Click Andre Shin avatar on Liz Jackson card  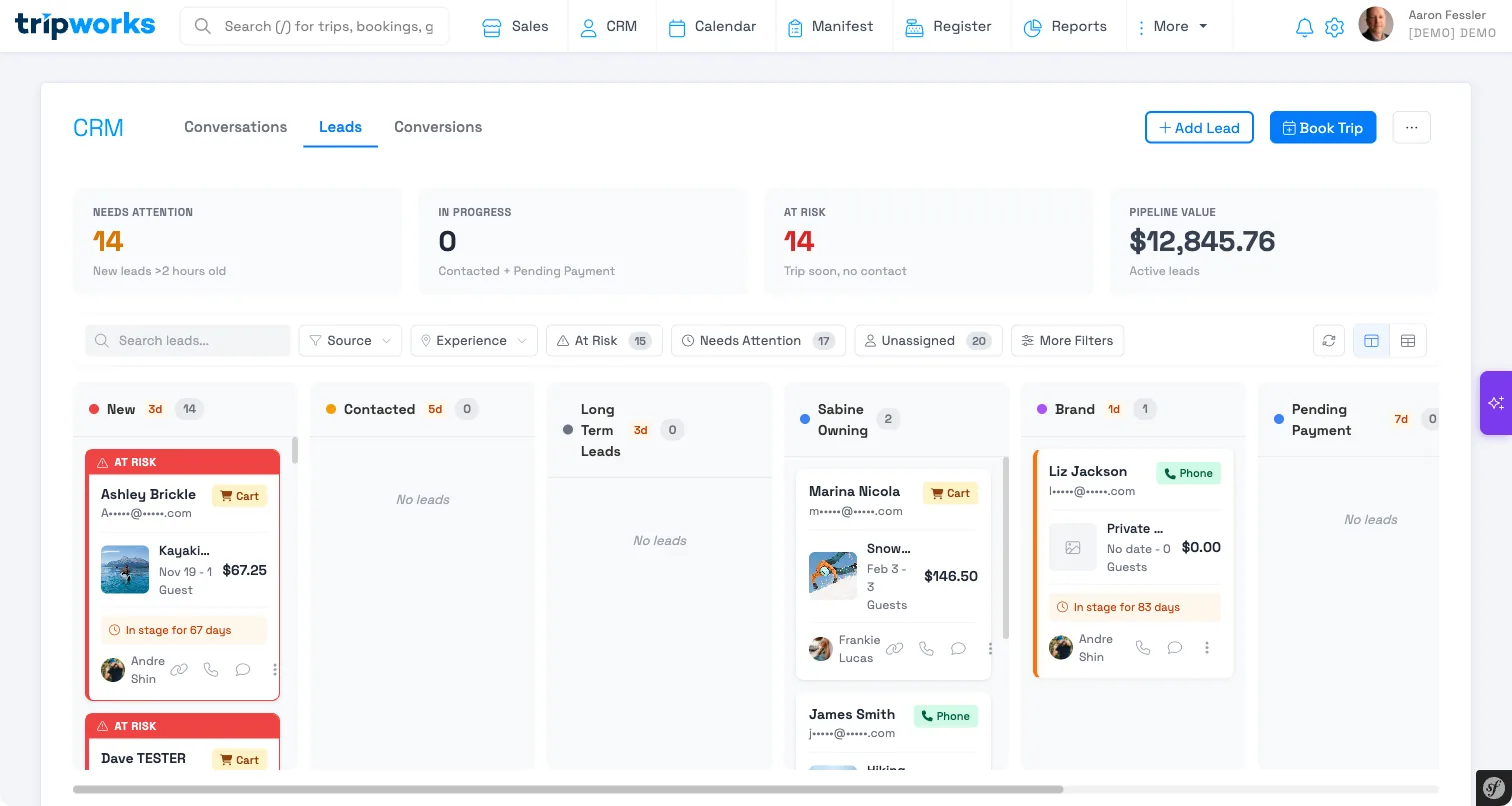tap(1061, 648)
